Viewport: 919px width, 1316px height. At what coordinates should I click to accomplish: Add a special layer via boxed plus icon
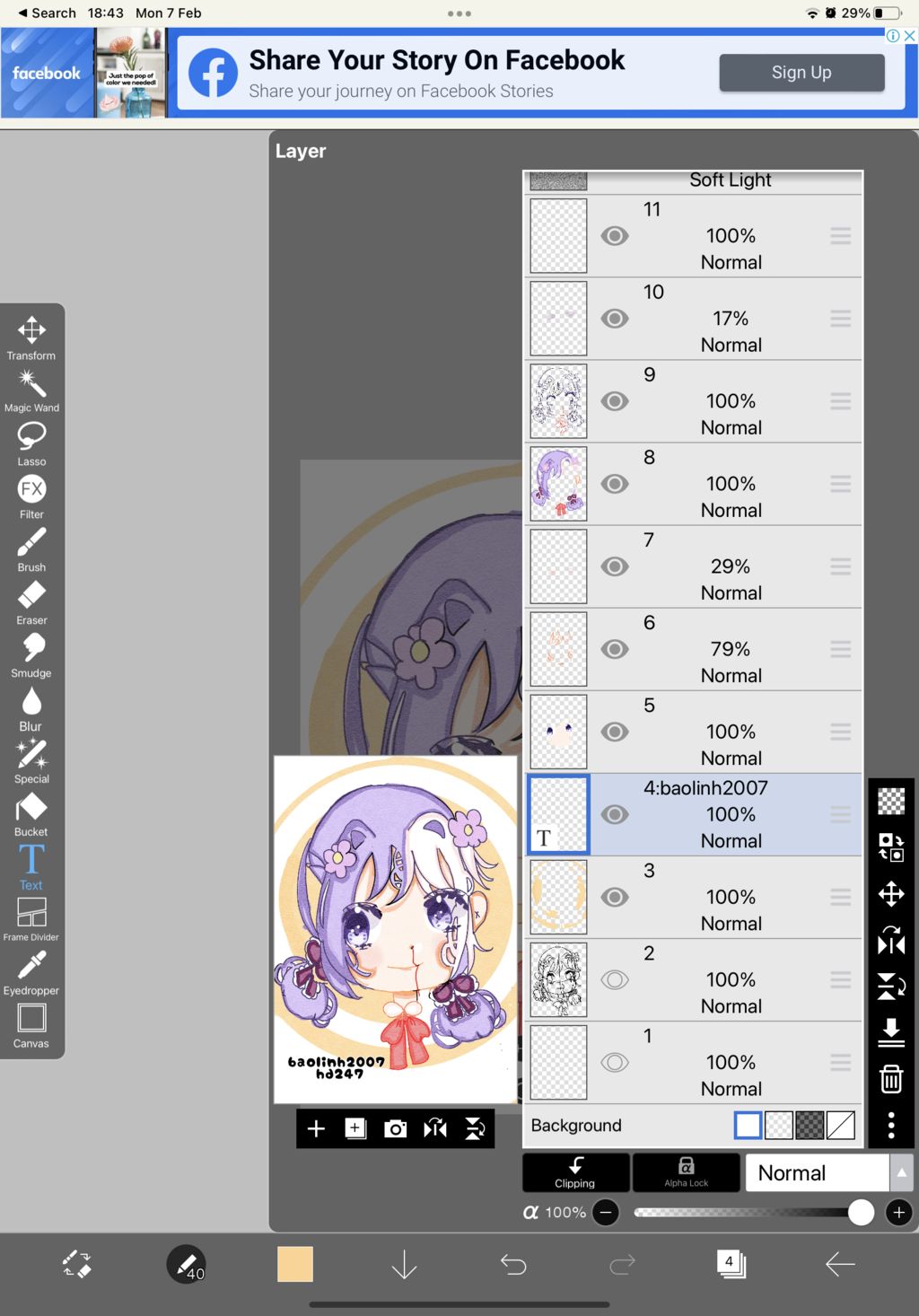tap(355, 1128)
